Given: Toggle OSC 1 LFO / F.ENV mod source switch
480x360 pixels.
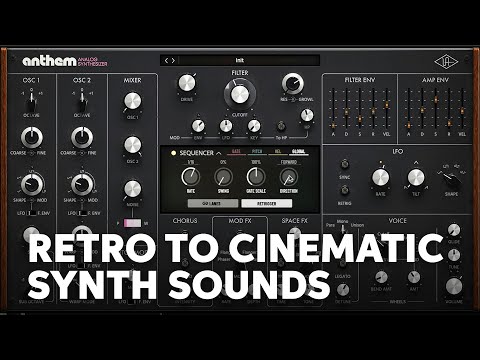Looking at the screenshot, I should coord(32,213).
